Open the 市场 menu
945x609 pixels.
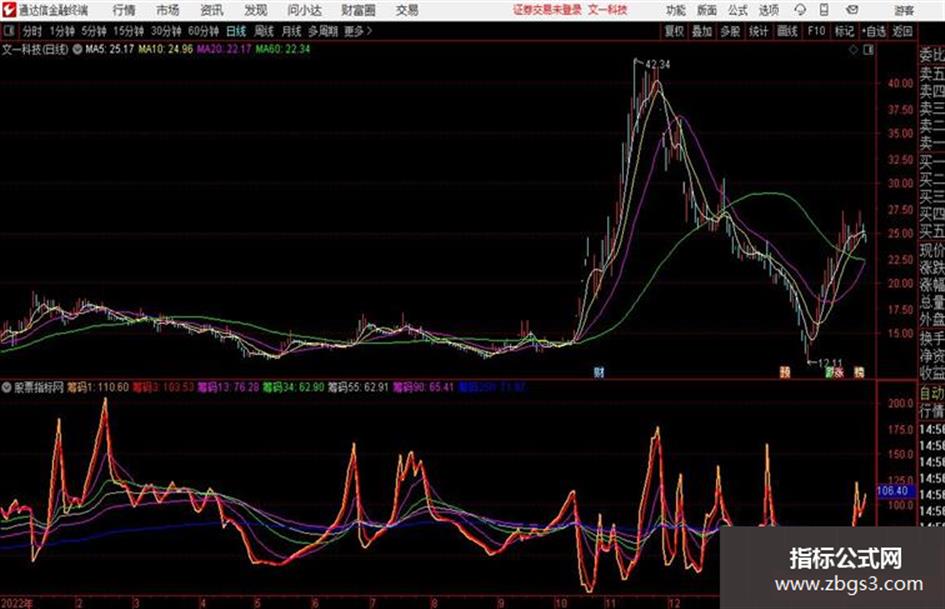pos(168,10)
